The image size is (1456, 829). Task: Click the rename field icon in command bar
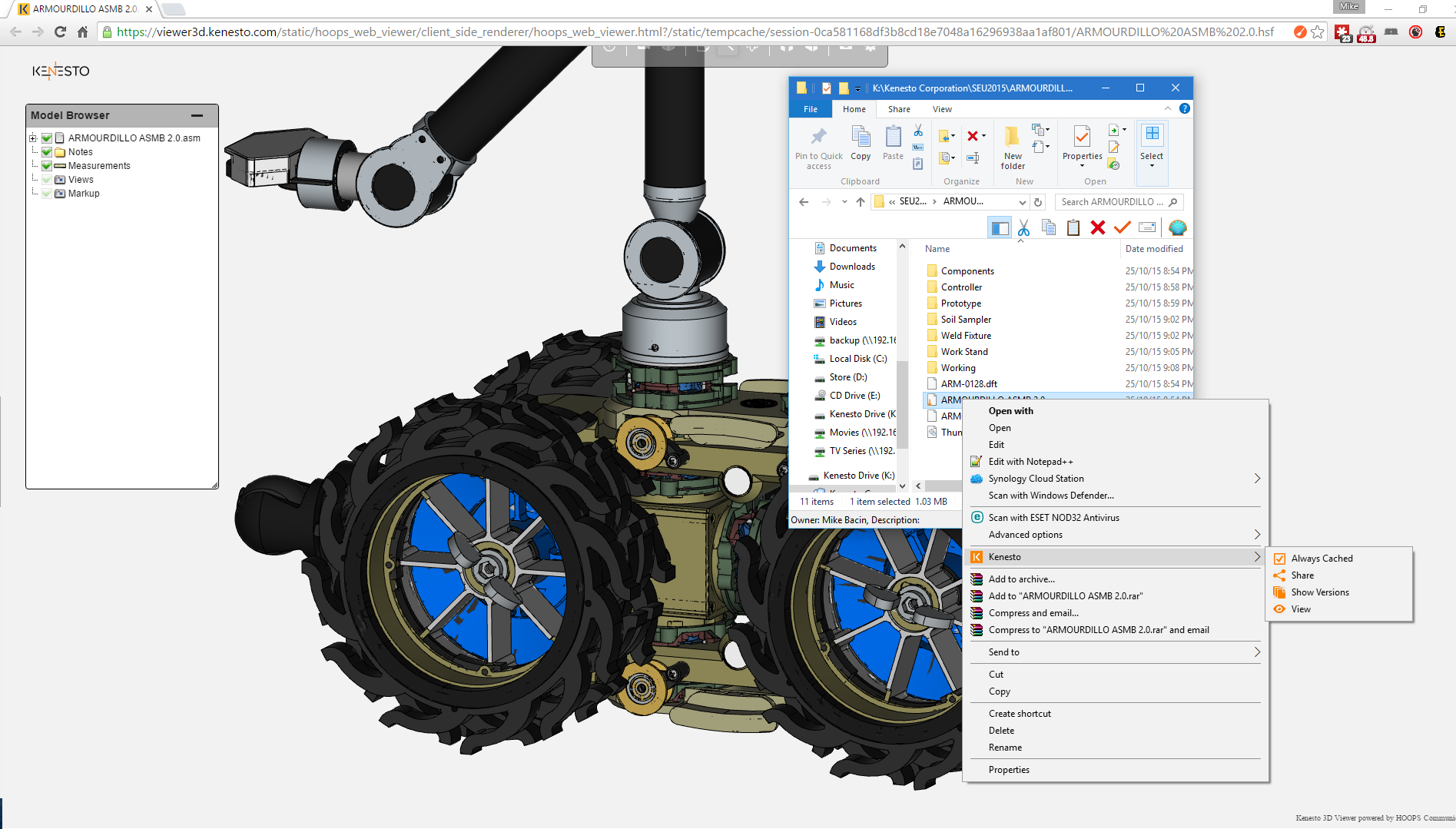[x=1147, y=227]
